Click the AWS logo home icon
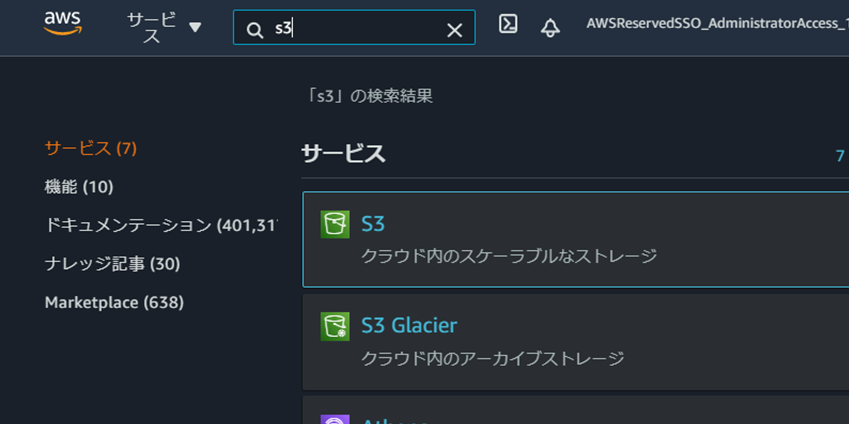 pos(62,26)
